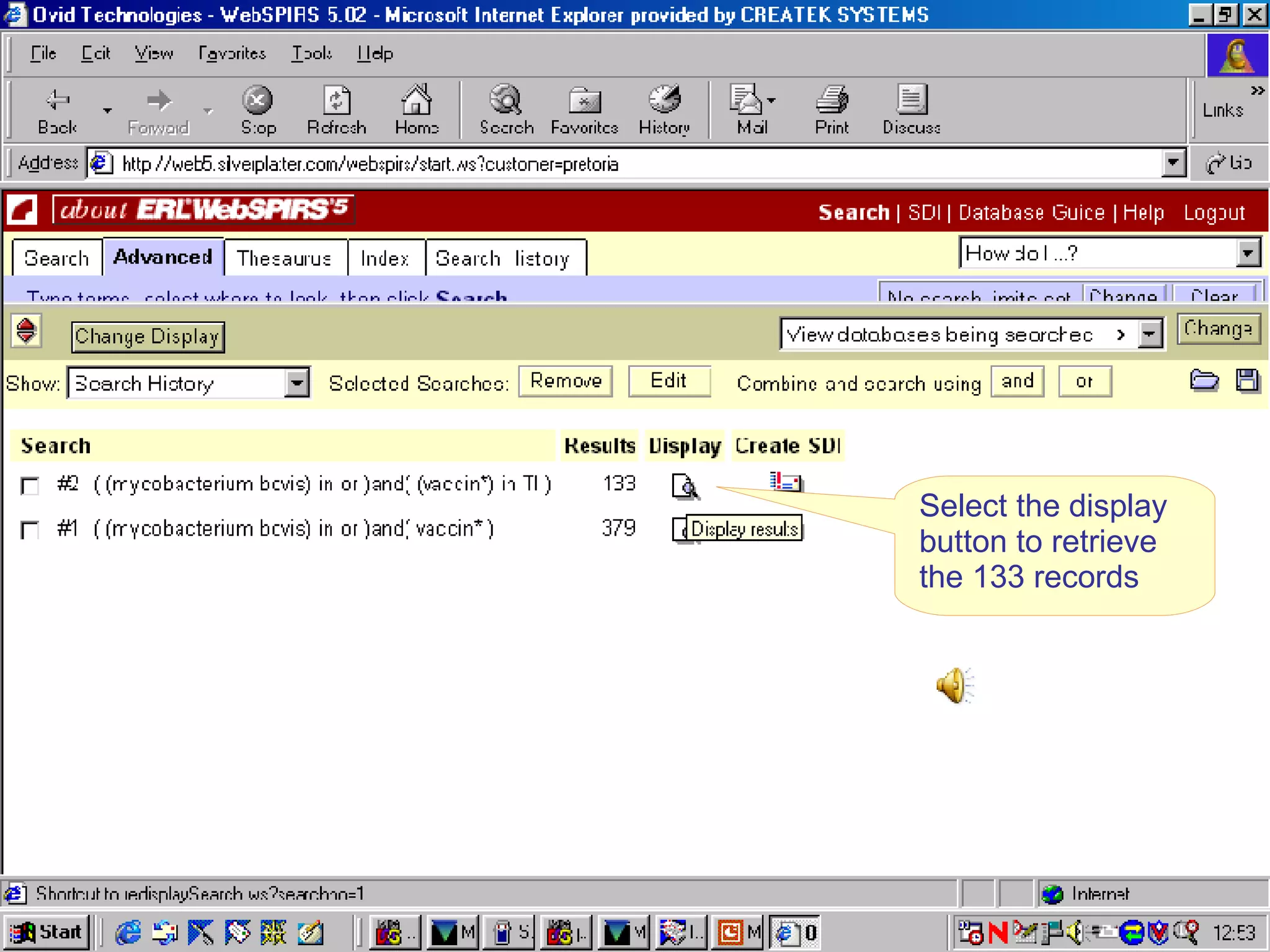The height and width of the screenshot is (952, 1270).
Task: Open the Tools menu
Action: 312,53
